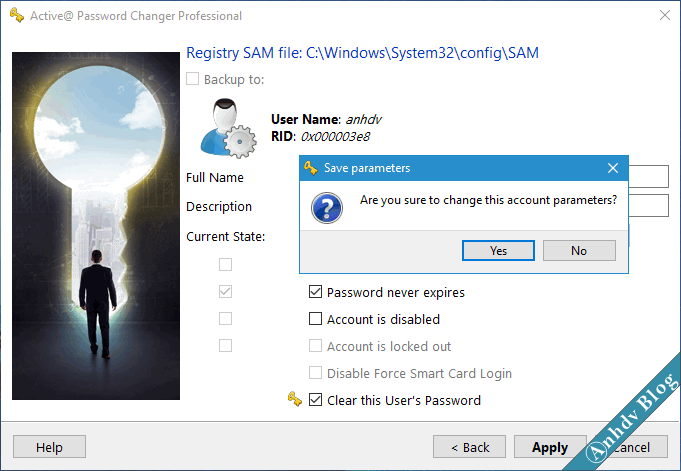Image resolution: width=681 pixels, height=471 pixels.
Task: Close the Save parameters dialog
Action: [613, 168]
